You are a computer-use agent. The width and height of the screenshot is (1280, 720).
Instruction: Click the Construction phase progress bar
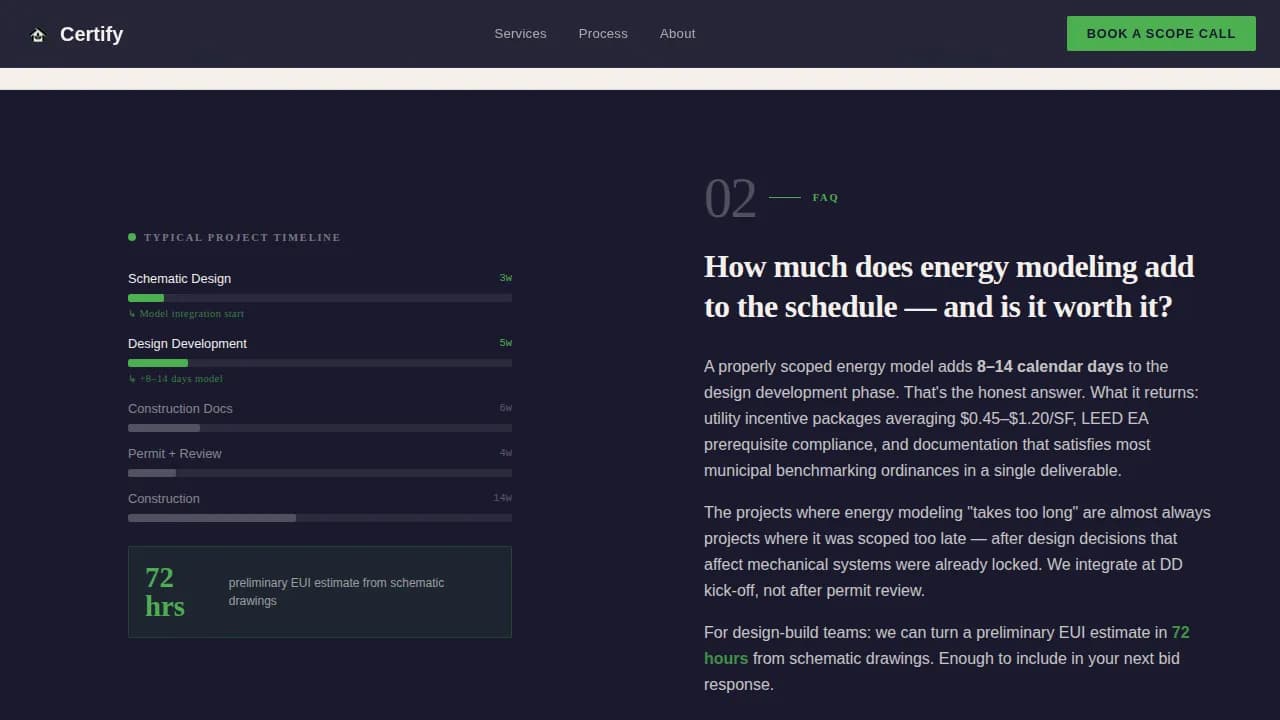(320, 518)
